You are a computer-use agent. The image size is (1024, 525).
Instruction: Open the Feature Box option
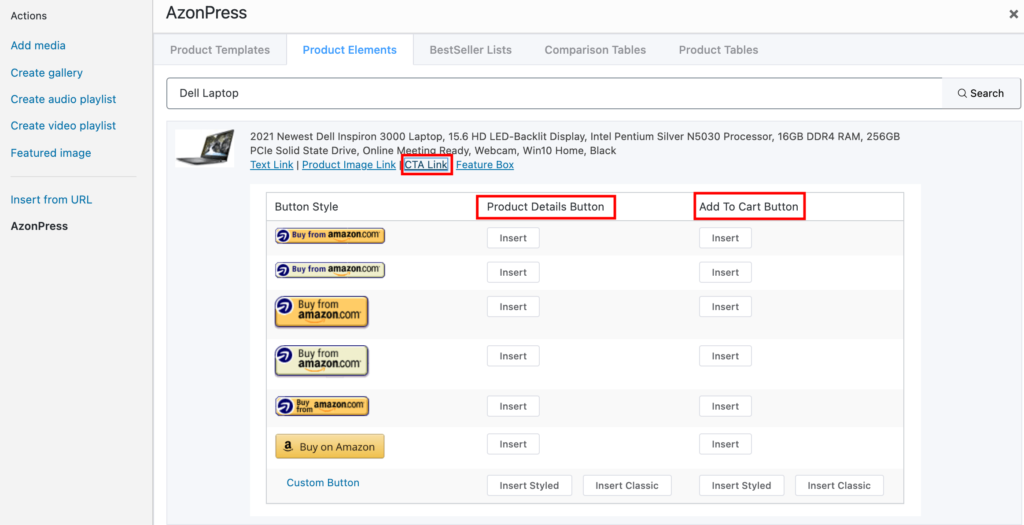(x=485, y=165)
